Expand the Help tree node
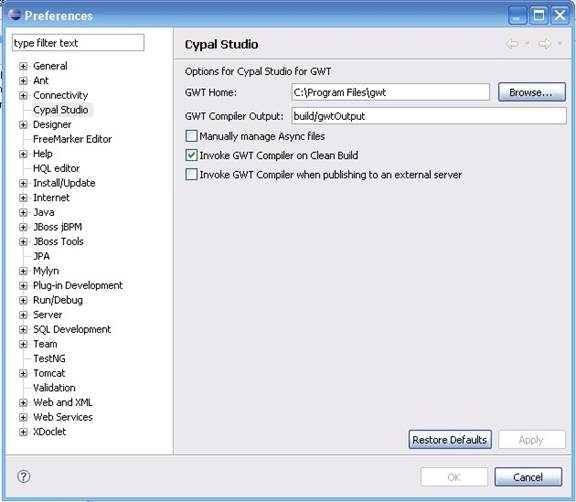576x502 pixels. (23, 154)
